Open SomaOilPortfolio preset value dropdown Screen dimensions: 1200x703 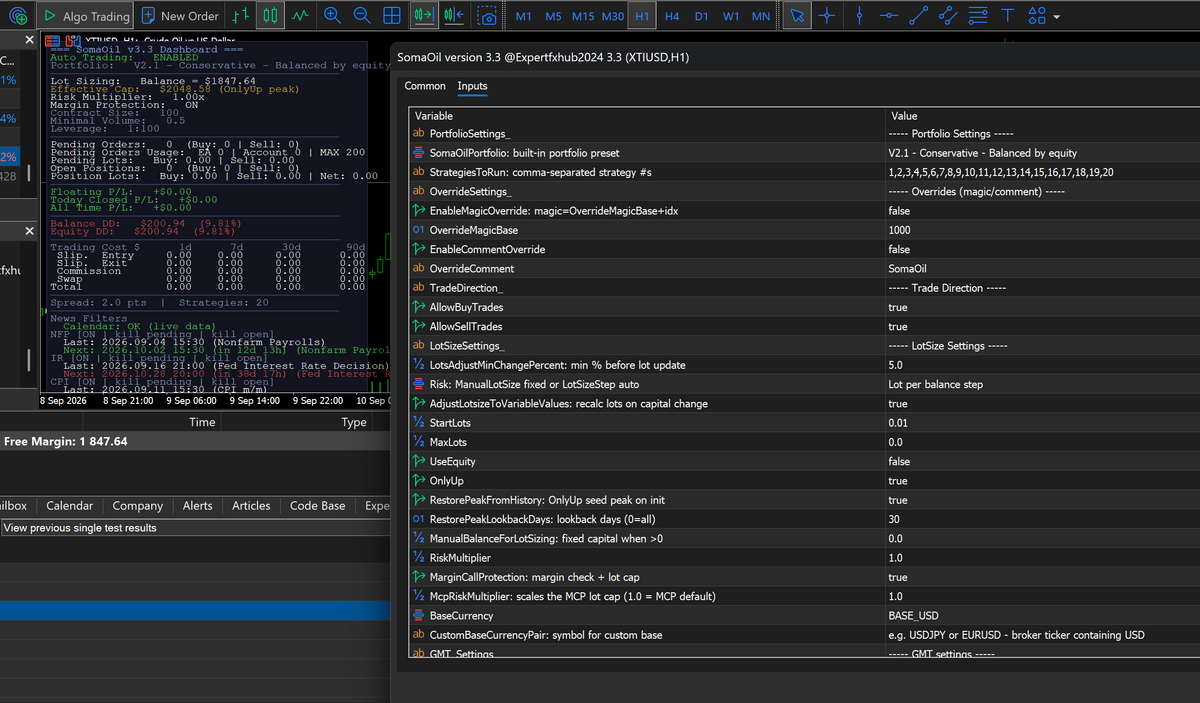[x=1040, y=153]
